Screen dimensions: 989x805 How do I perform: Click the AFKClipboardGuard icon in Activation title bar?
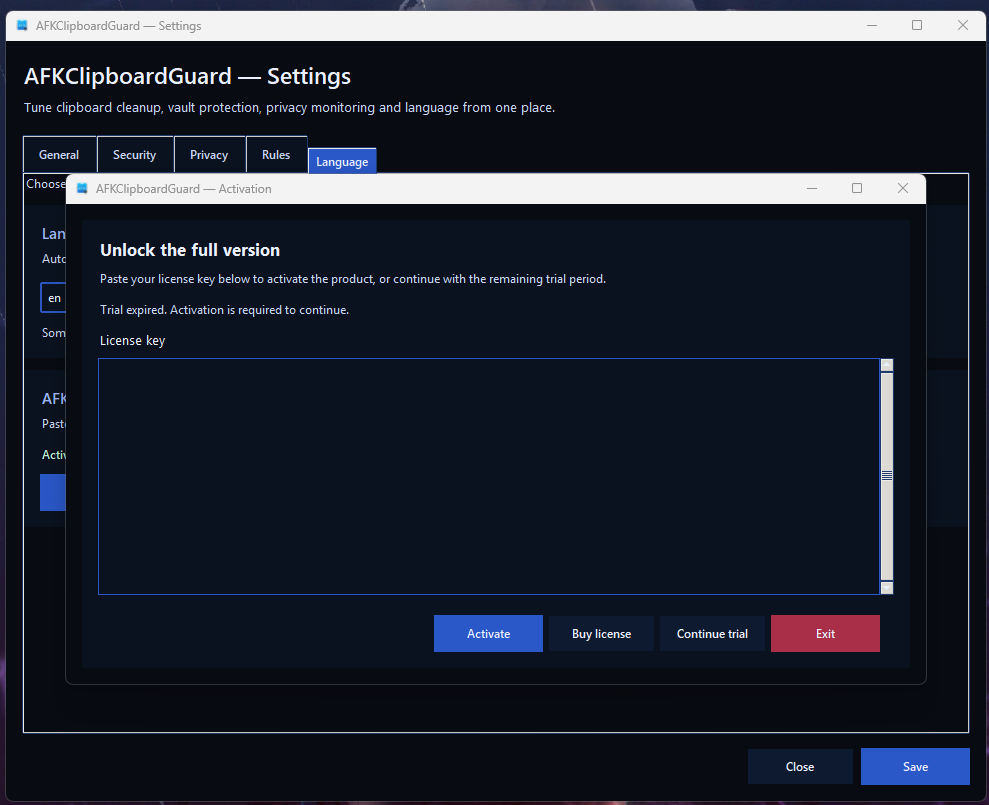point(82,189)
